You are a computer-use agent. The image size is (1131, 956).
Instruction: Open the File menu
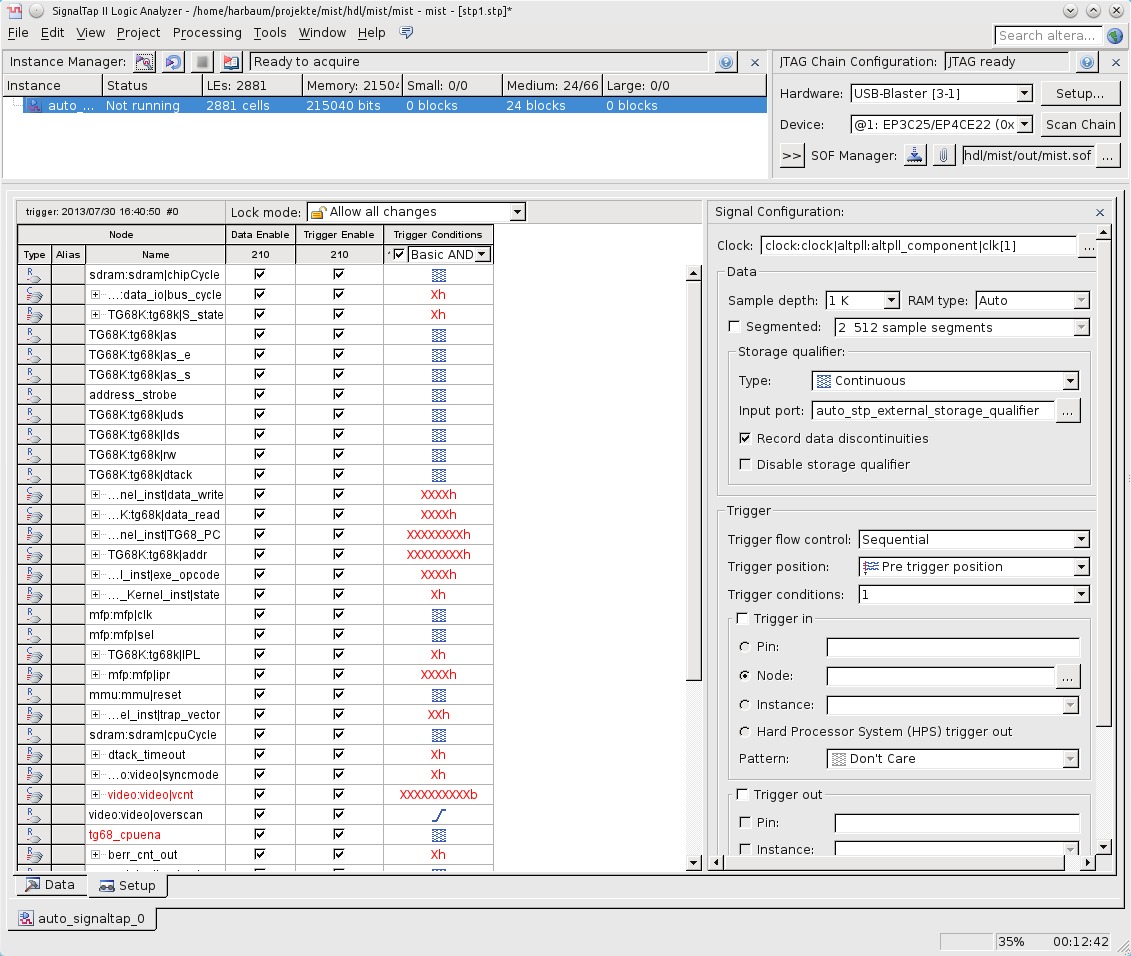(x=18, y=32)
